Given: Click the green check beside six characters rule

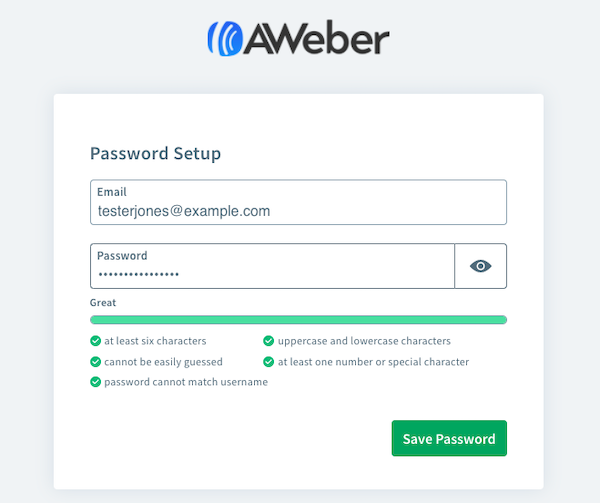Looking at the screenshot, I should click(x=95, y=341).
